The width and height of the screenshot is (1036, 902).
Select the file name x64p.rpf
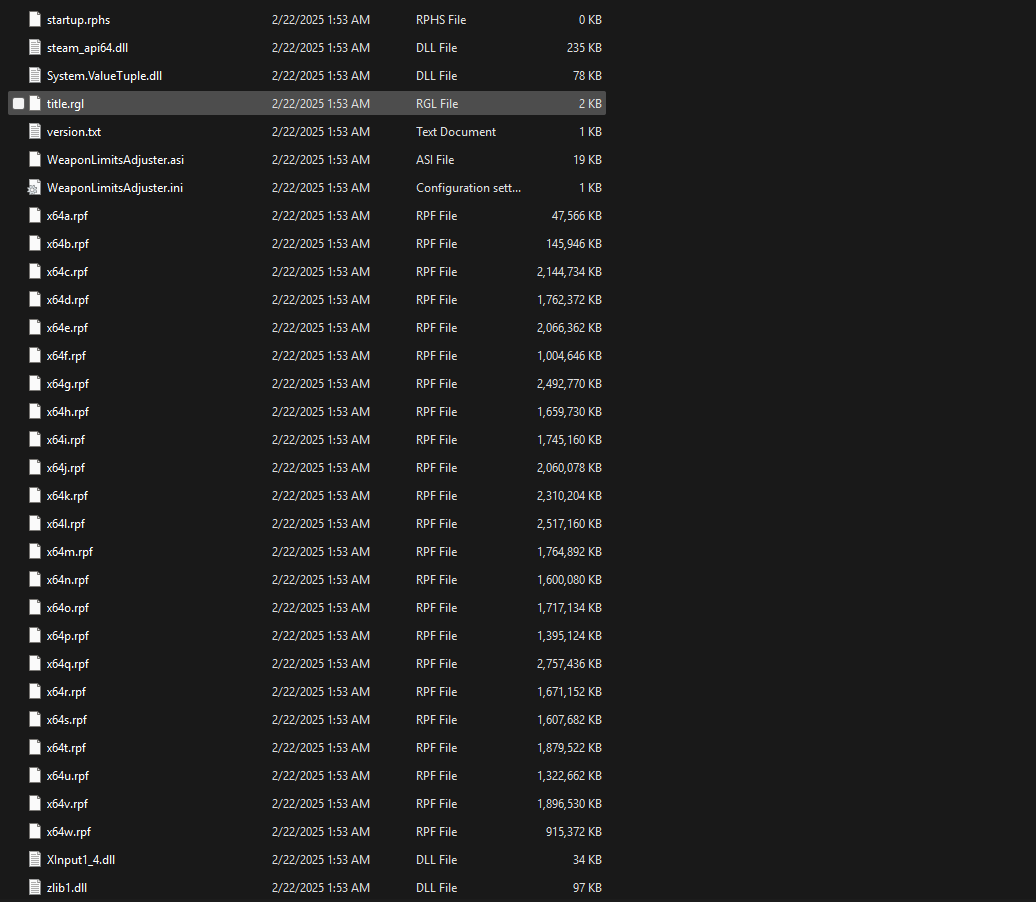[x=68, y=636]
